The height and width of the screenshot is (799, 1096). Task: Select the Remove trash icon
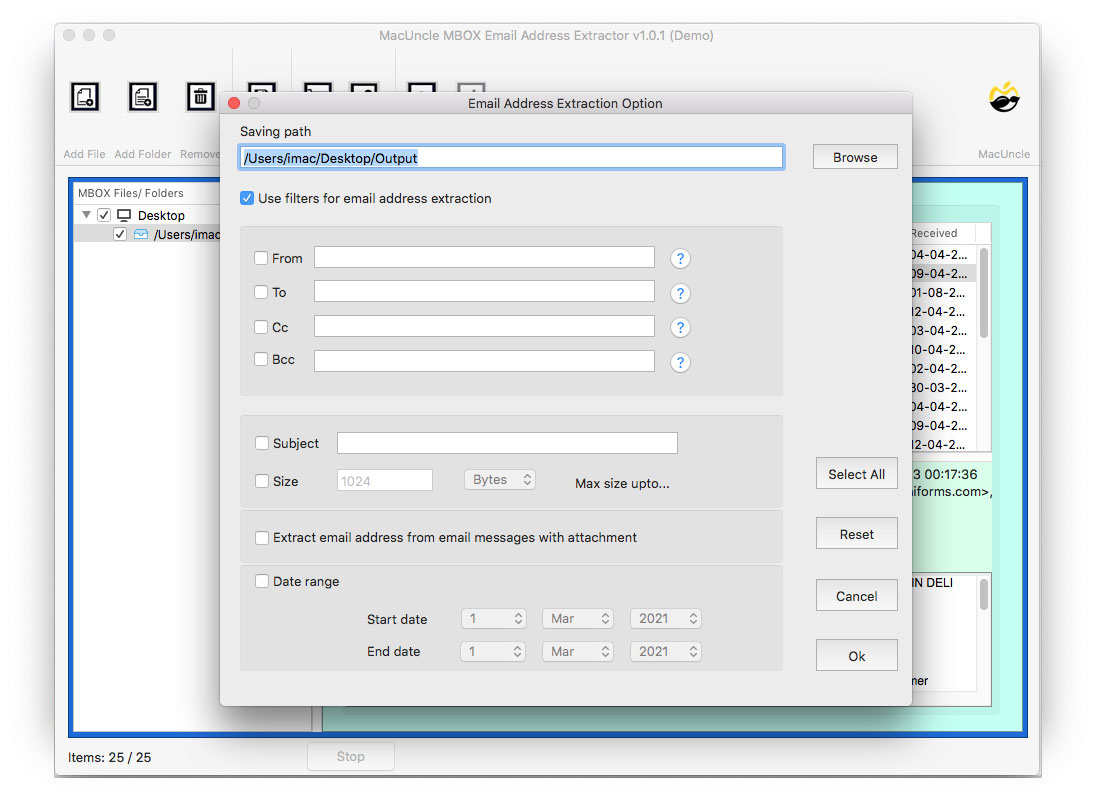(x=200, y=97)
